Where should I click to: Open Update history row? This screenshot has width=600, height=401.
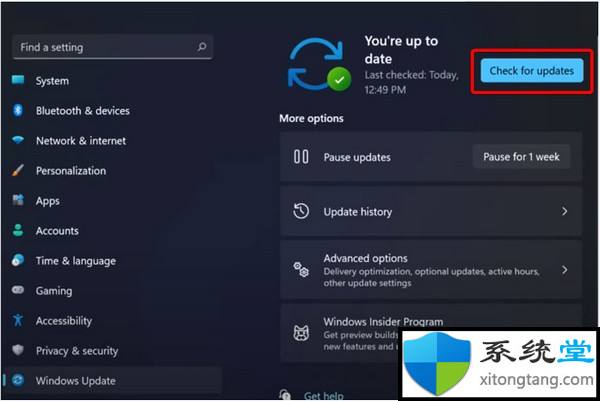tap(431, 211)
